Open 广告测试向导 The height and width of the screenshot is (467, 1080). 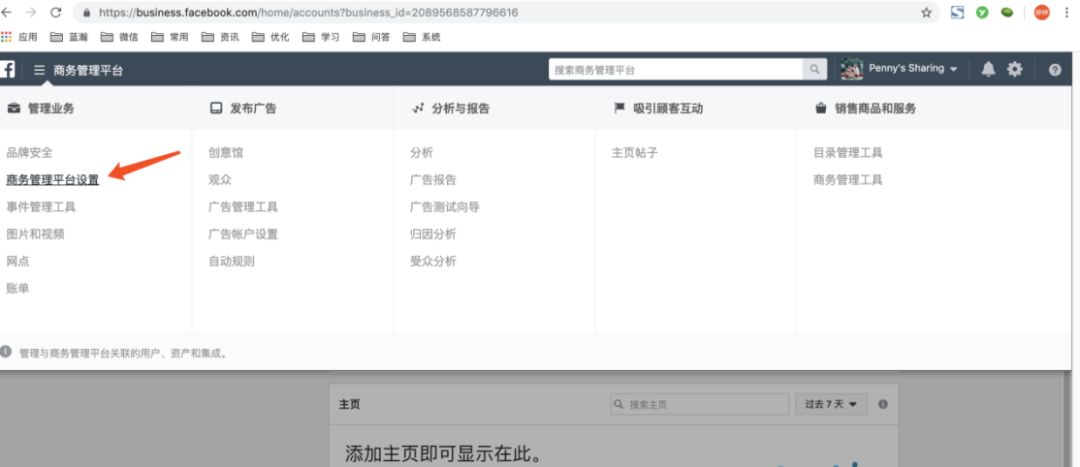click(445, 207)
